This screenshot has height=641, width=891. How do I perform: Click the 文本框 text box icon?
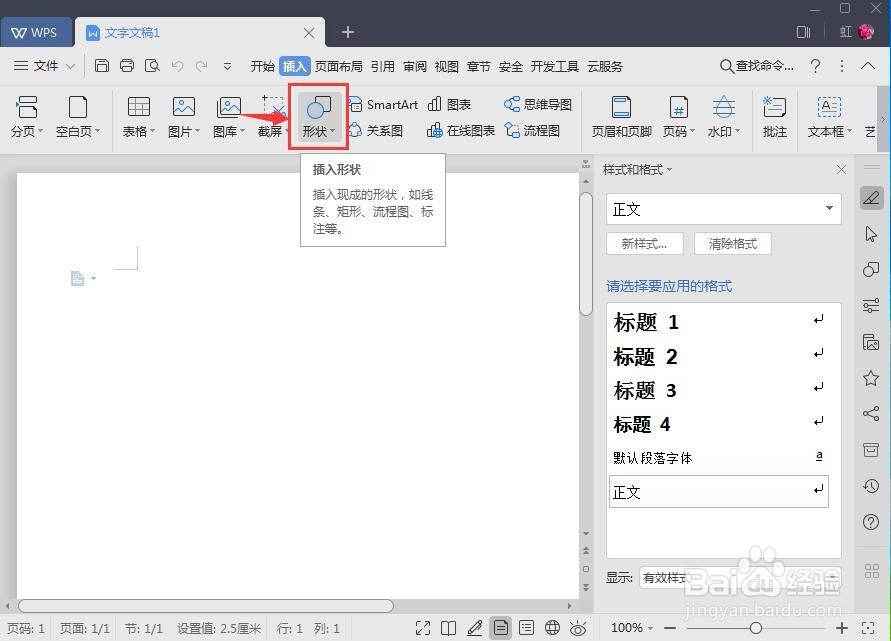coord(830,116)
